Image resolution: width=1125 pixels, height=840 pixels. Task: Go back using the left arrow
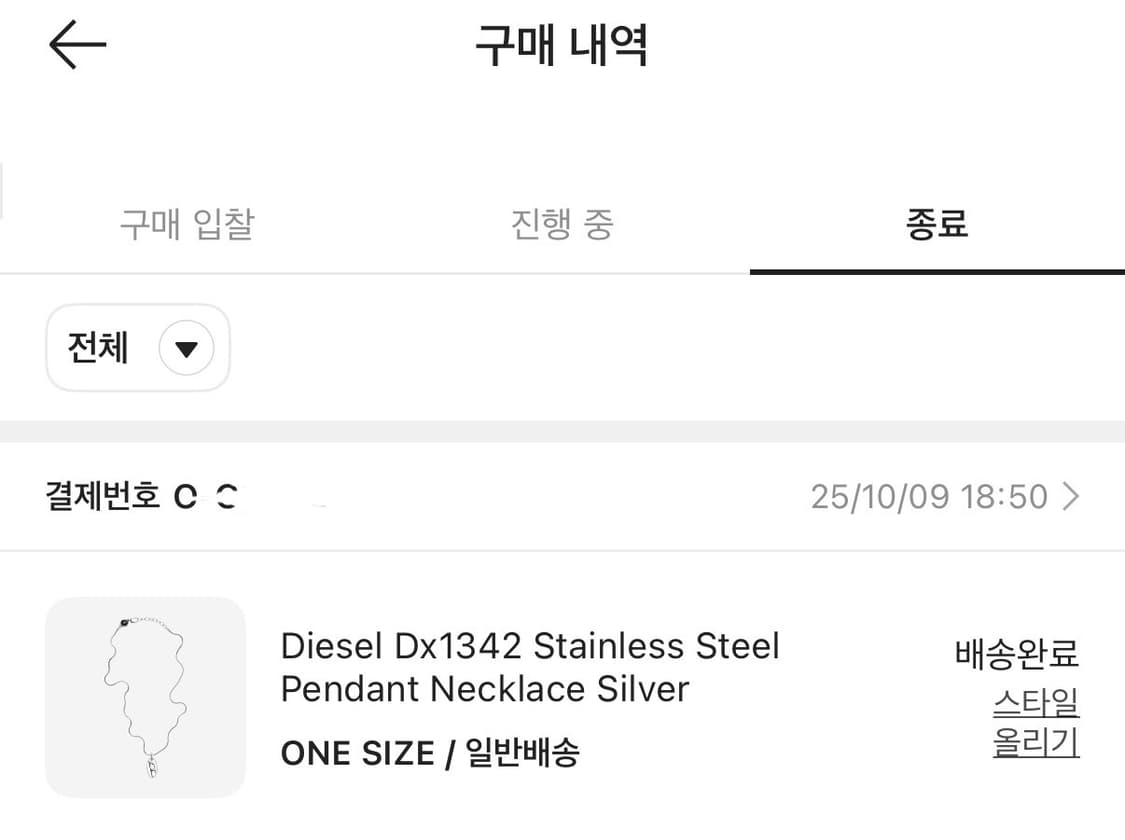pyautogui.click(x=77, y=45)
